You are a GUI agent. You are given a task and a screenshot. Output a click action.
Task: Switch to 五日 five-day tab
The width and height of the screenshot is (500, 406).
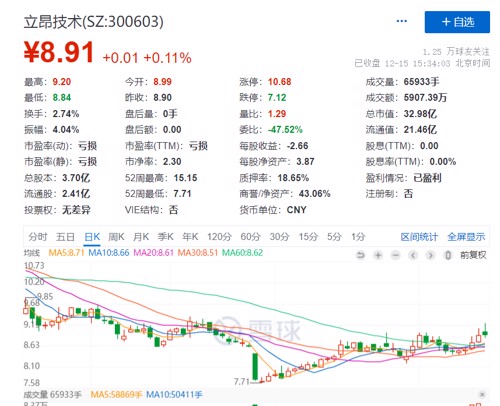65,237
